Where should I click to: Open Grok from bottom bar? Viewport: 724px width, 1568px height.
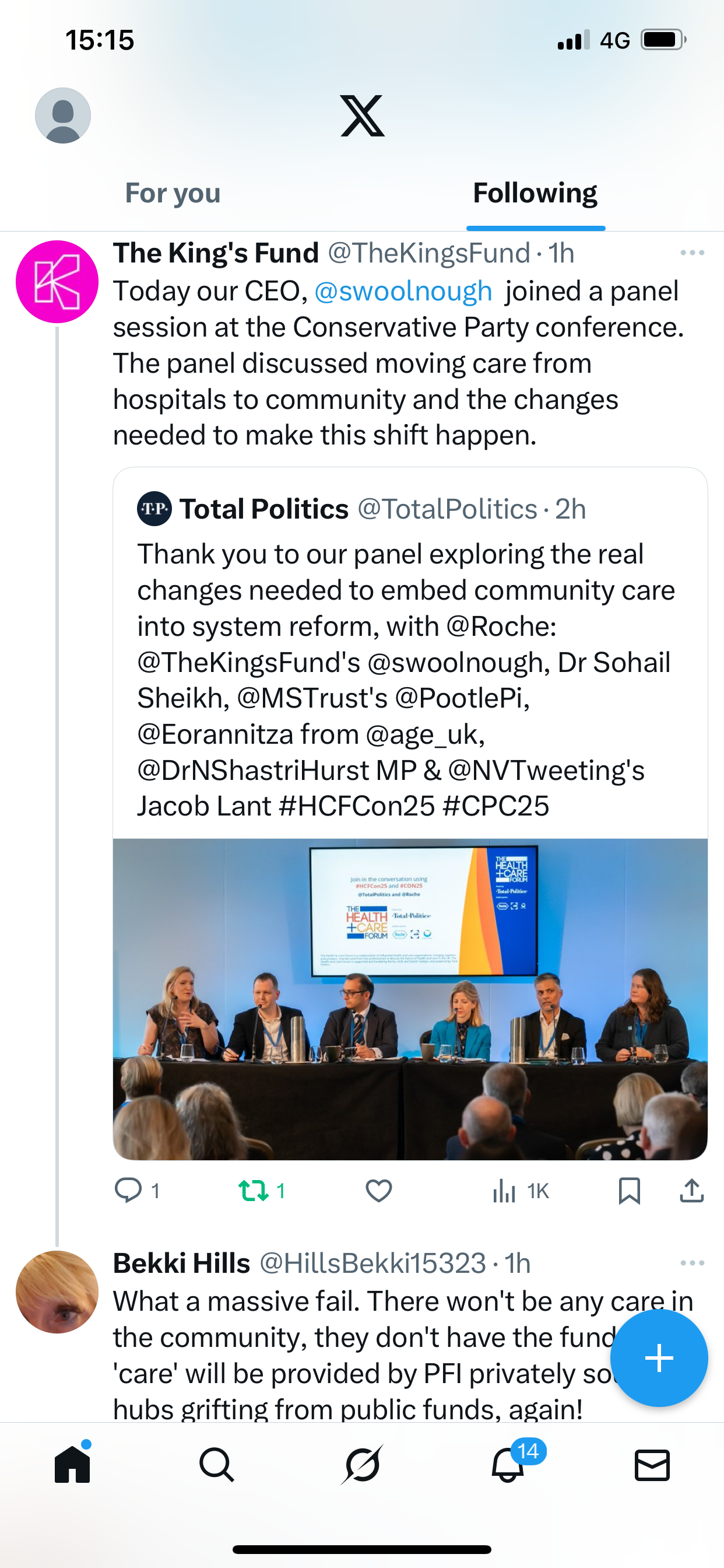pyautogui.click(x=362, y=1465)
